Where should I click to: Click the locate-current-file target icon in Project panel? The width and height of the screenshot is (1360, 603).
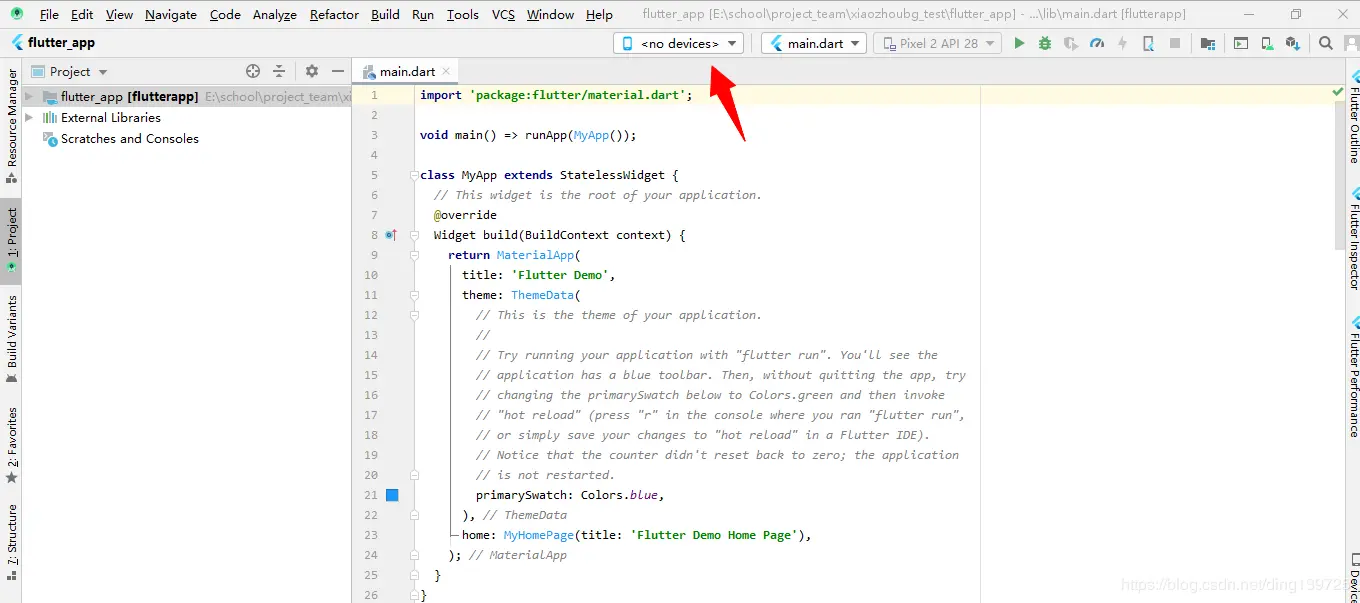pos(253,71)
